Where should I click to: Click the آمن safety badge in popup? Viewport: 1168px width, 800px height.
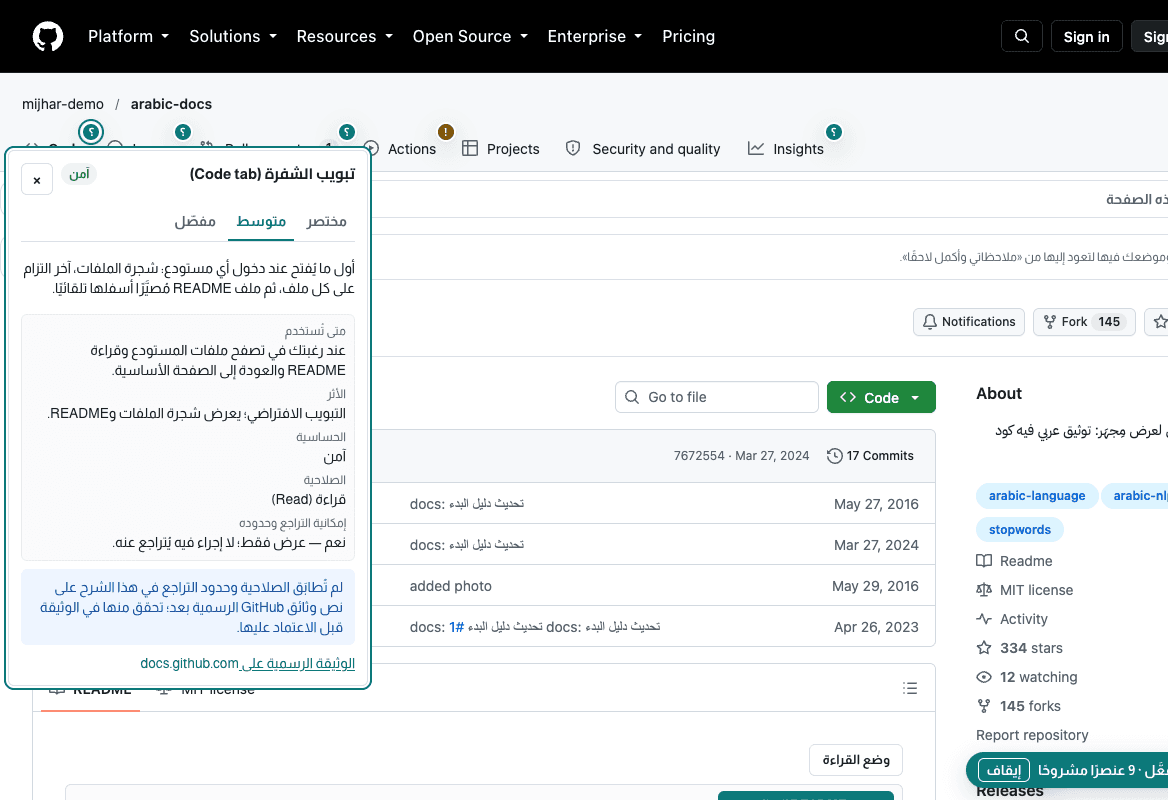point(79,174)
